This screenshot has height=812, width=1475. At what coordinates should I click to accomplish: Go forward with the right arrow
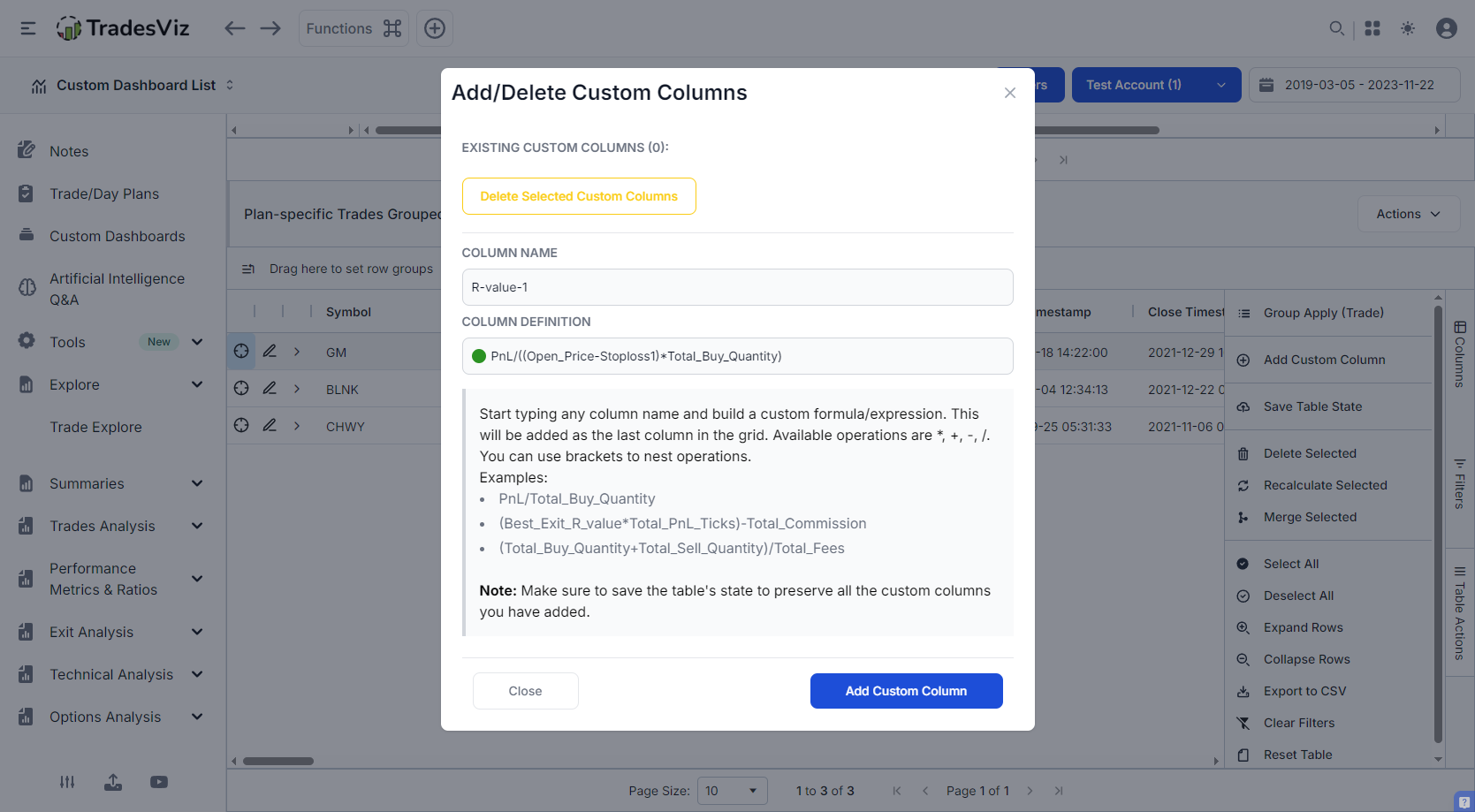(270, 28)
